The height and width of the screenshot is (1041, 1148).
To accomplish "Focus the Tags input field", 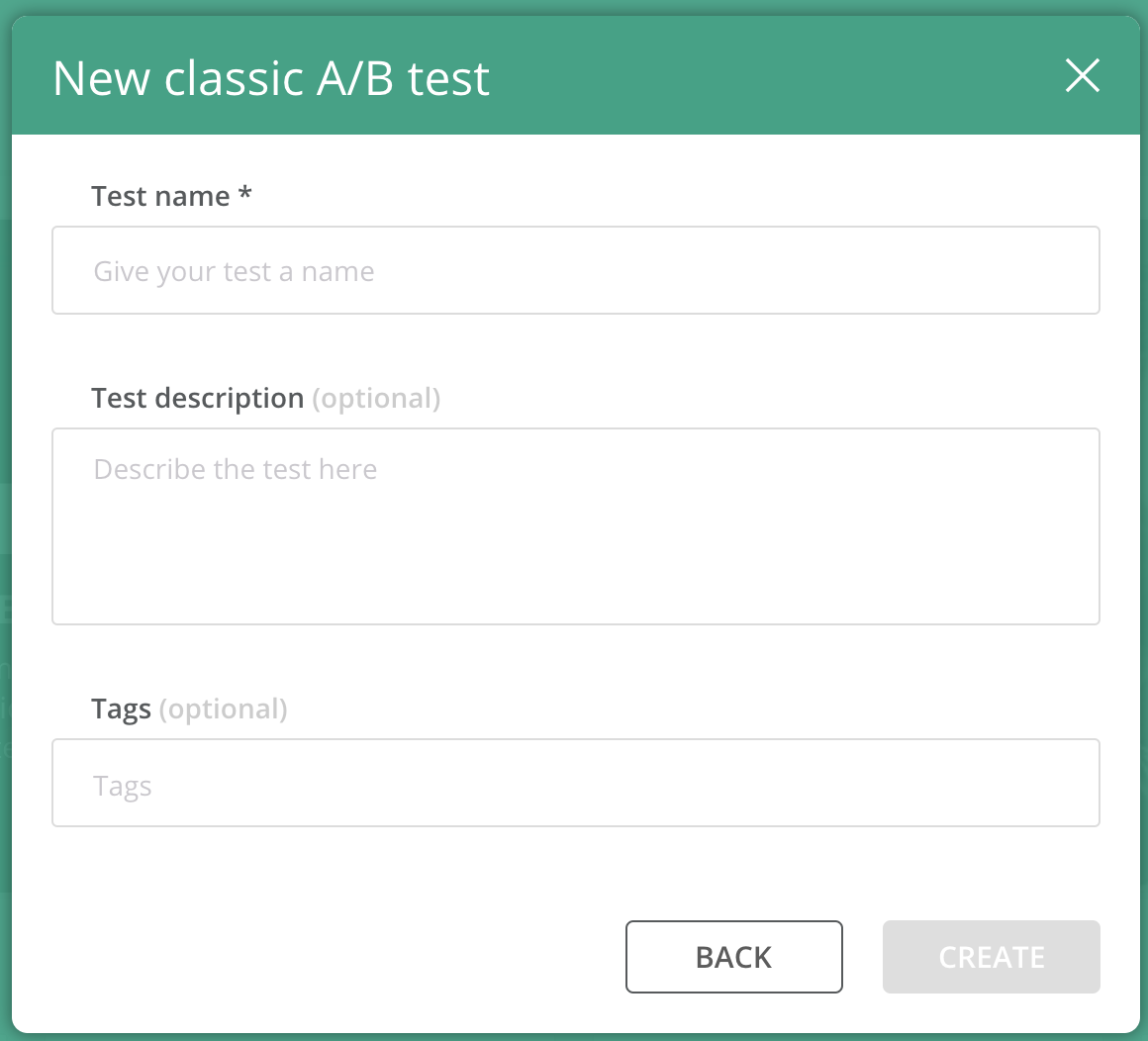I will pyautogui.click(x=575, y=783).
